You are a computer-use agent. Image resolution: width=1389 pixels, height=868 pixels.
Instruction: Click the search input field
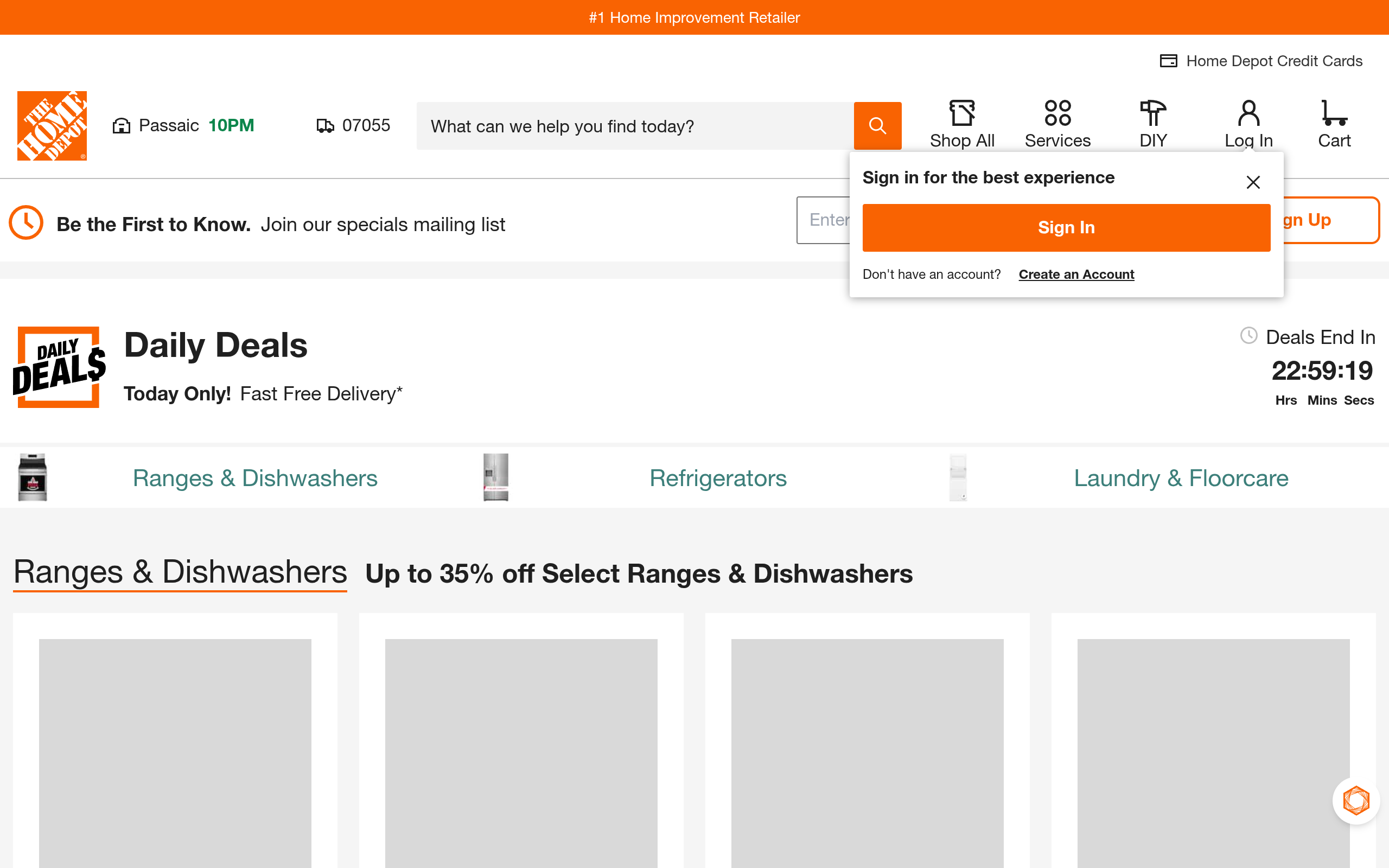[635, 126]
